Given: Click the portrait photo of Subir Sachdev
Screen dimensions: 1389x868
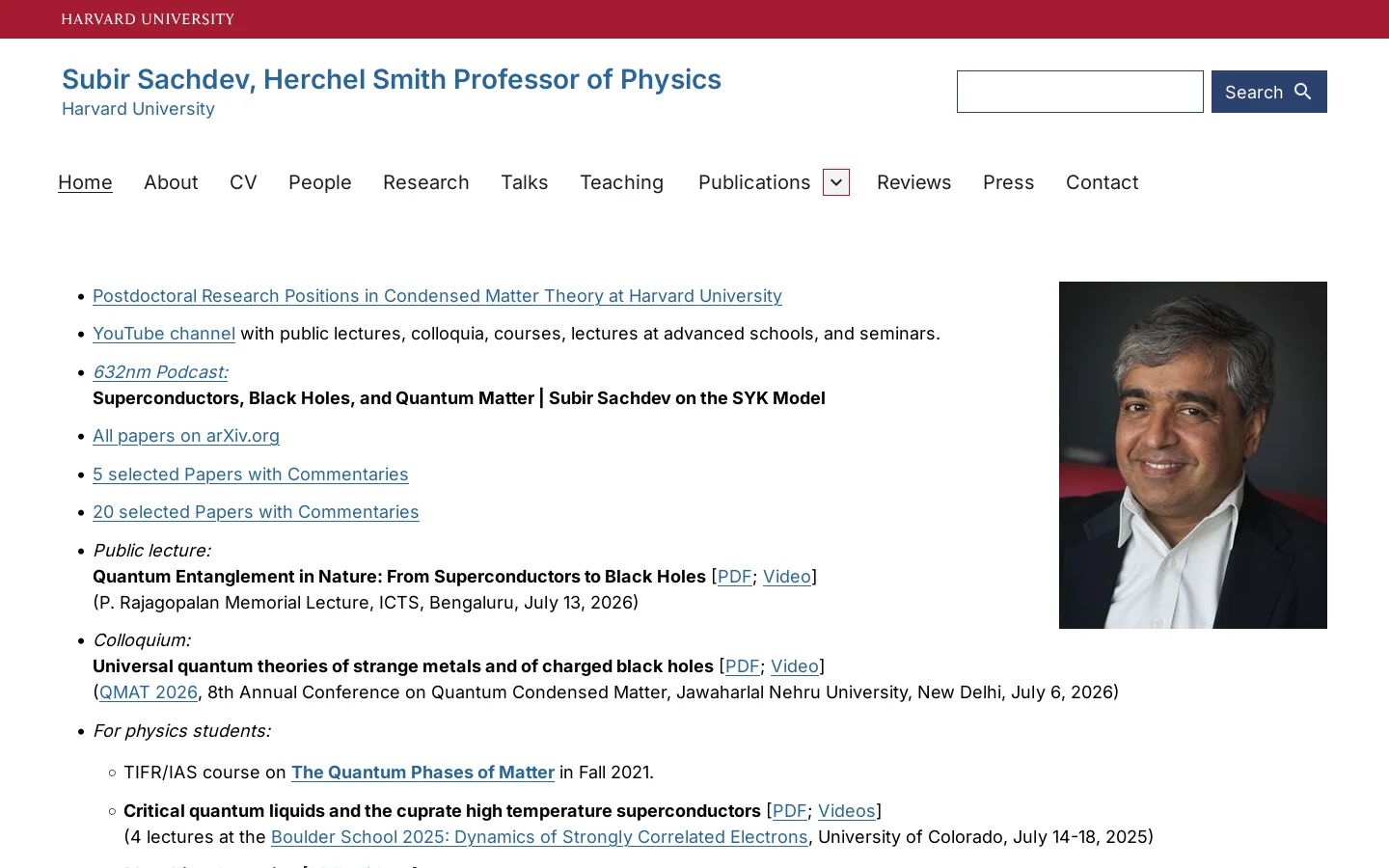Looking at the screenshot, I should click(x=1193, y=455).
